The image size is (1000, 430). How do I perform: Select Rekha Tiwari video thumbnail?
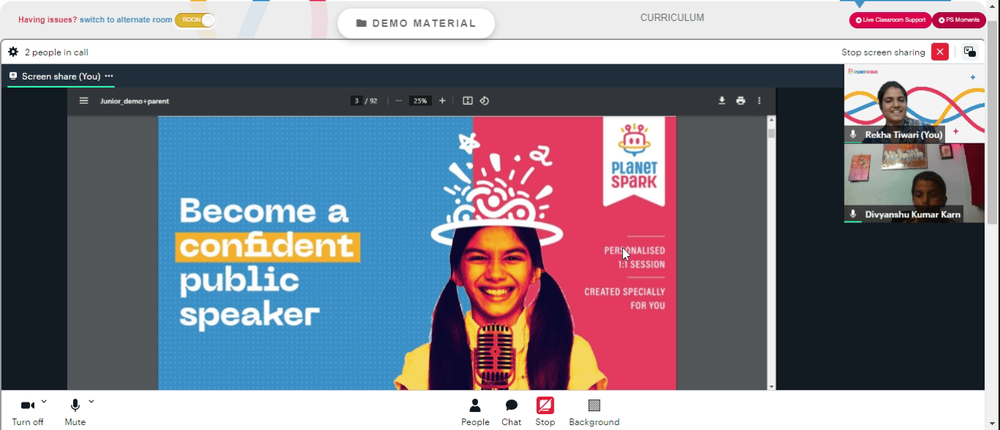tap(914, 103)
